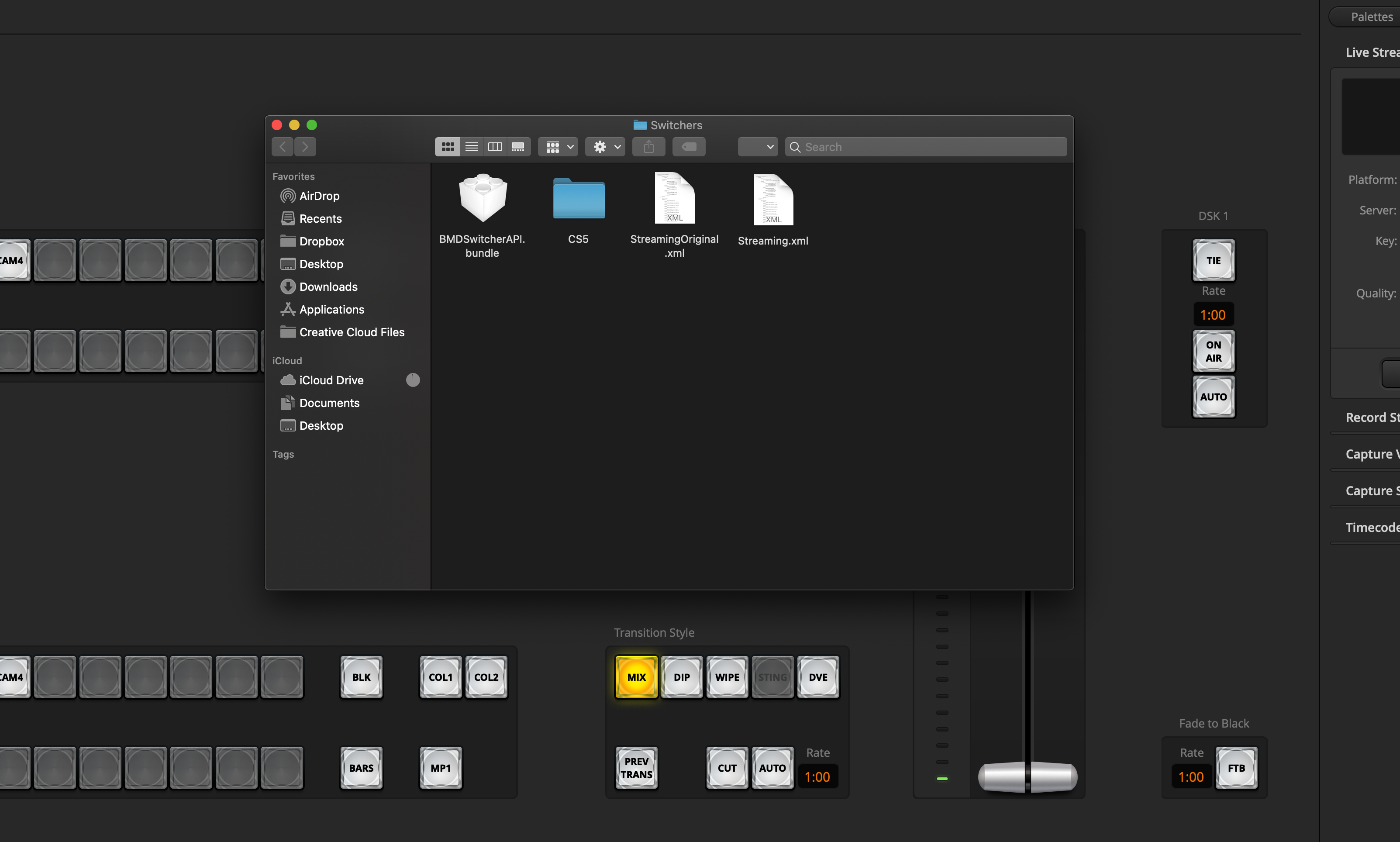Switch Finder to gallery view
Screen dimensions: 1400x842
(518, 147)
